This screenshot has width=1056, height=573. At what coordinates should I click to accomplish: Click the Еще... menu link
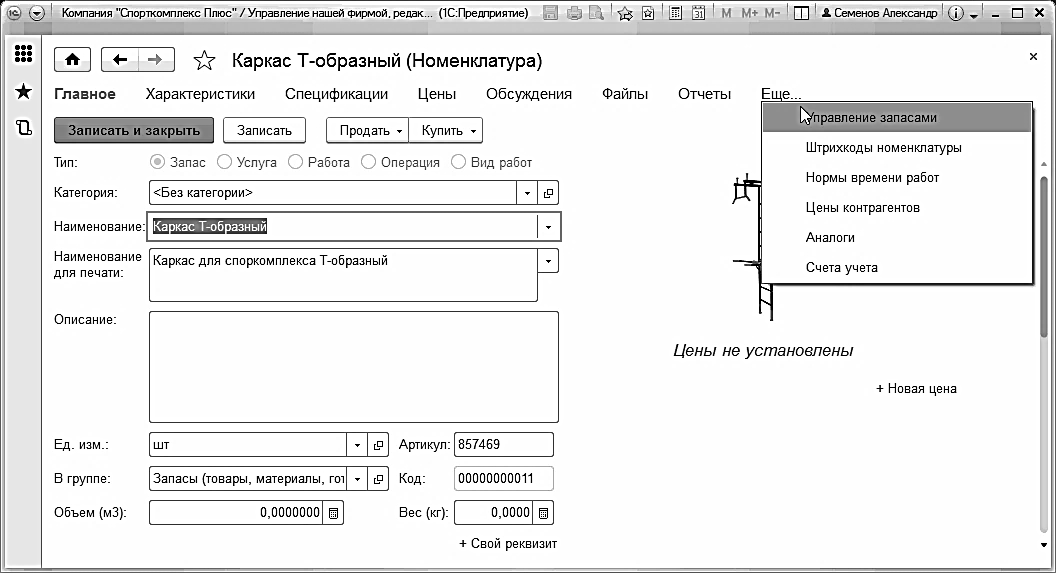click(x=781, y=94)
